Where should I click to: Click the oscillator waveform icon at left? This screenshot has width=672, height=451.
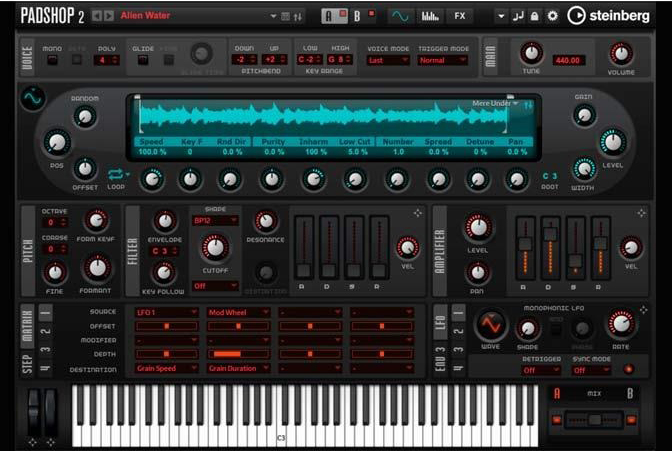tap(32, 99)
